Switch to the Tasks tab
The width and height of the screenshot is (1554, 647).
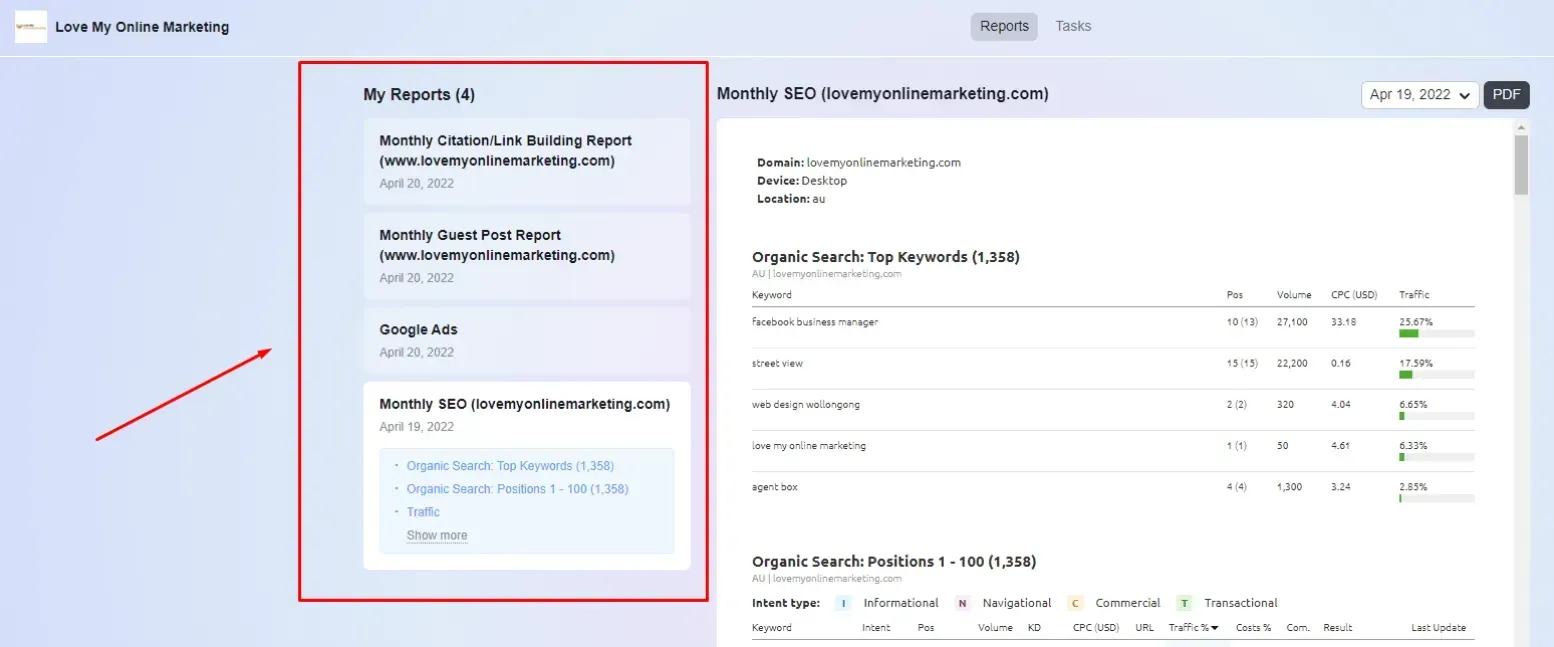pos(1073,26)
